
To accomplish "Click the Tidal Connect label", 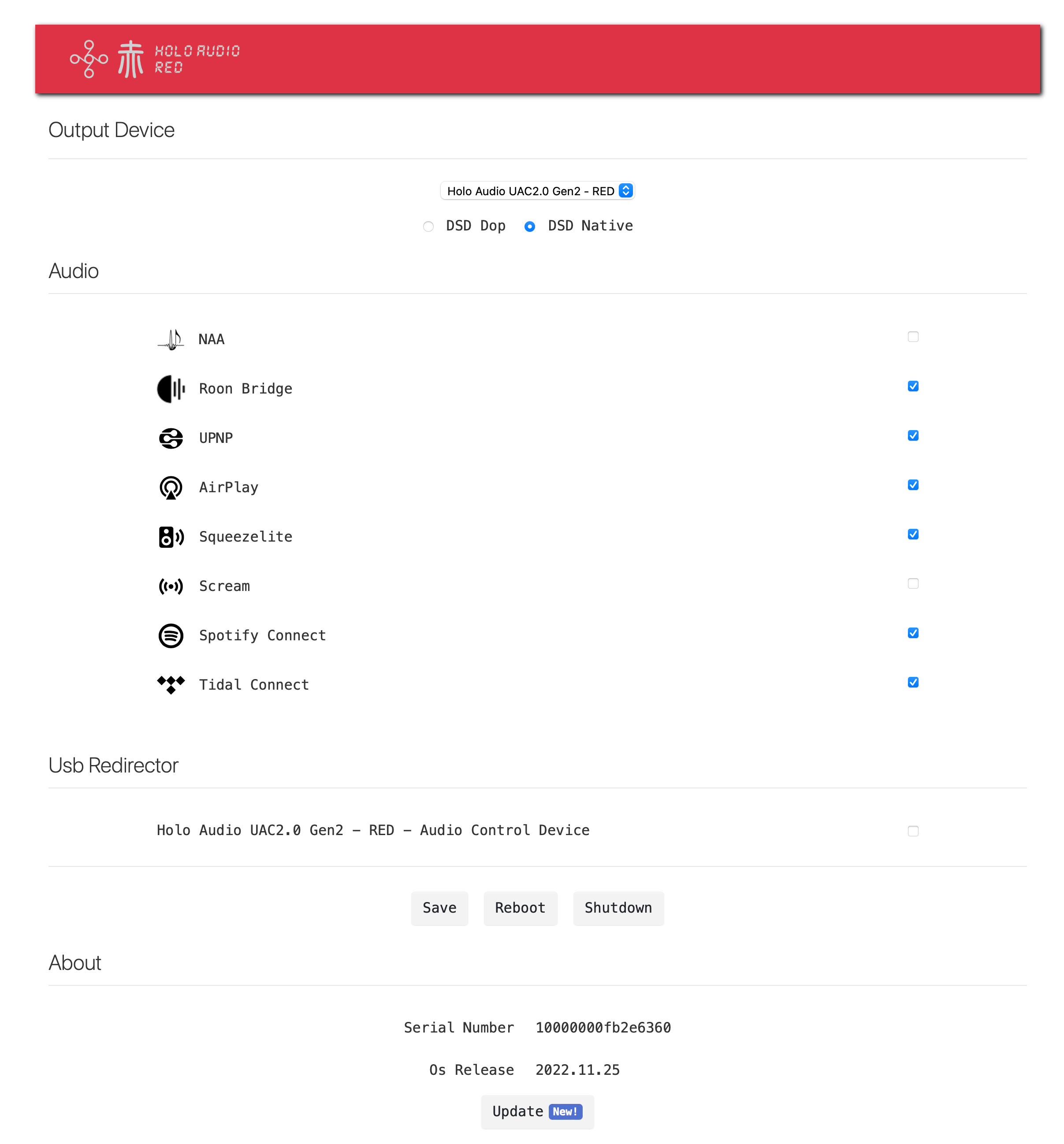I will click(x=254, y=685).
